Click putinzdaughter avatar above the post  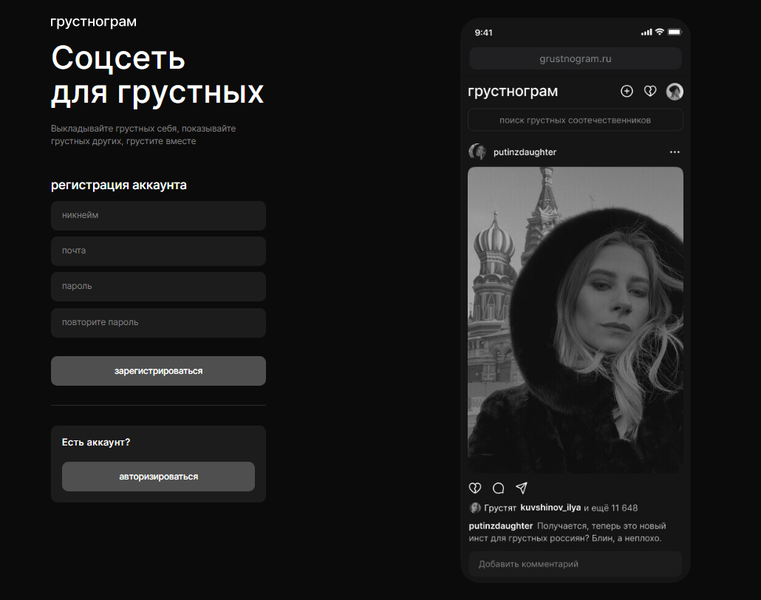(x=477, y=152)
